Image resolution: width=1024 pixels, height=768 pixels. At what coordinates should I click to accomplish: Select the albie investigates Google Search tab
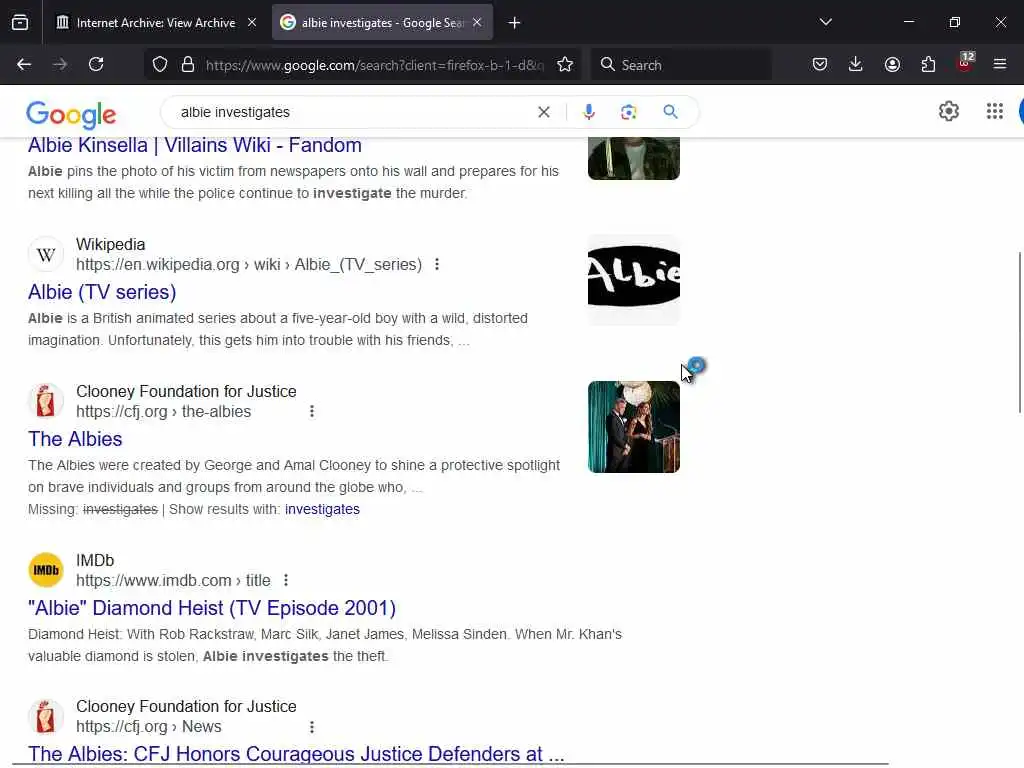pos(382,23)
